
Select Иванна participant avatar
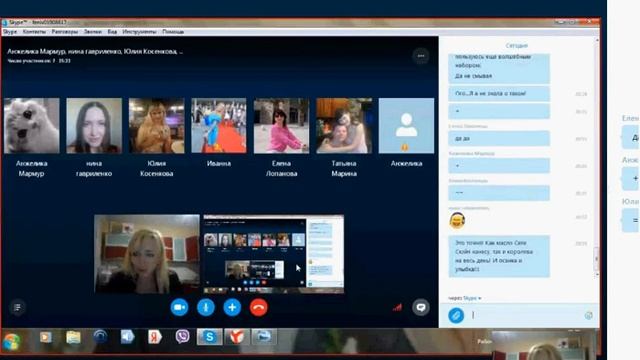[x=219, y=126]
